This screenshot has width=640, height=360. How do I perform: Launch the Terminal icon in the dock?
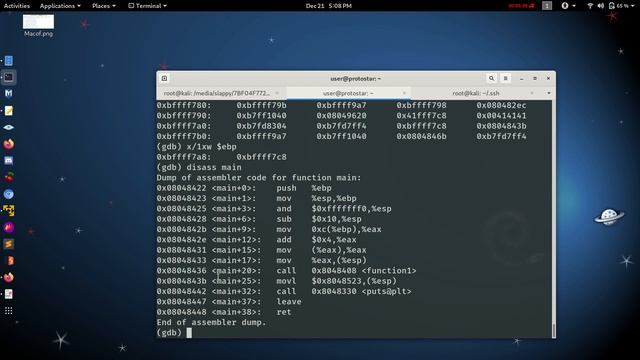pos(9,77)
